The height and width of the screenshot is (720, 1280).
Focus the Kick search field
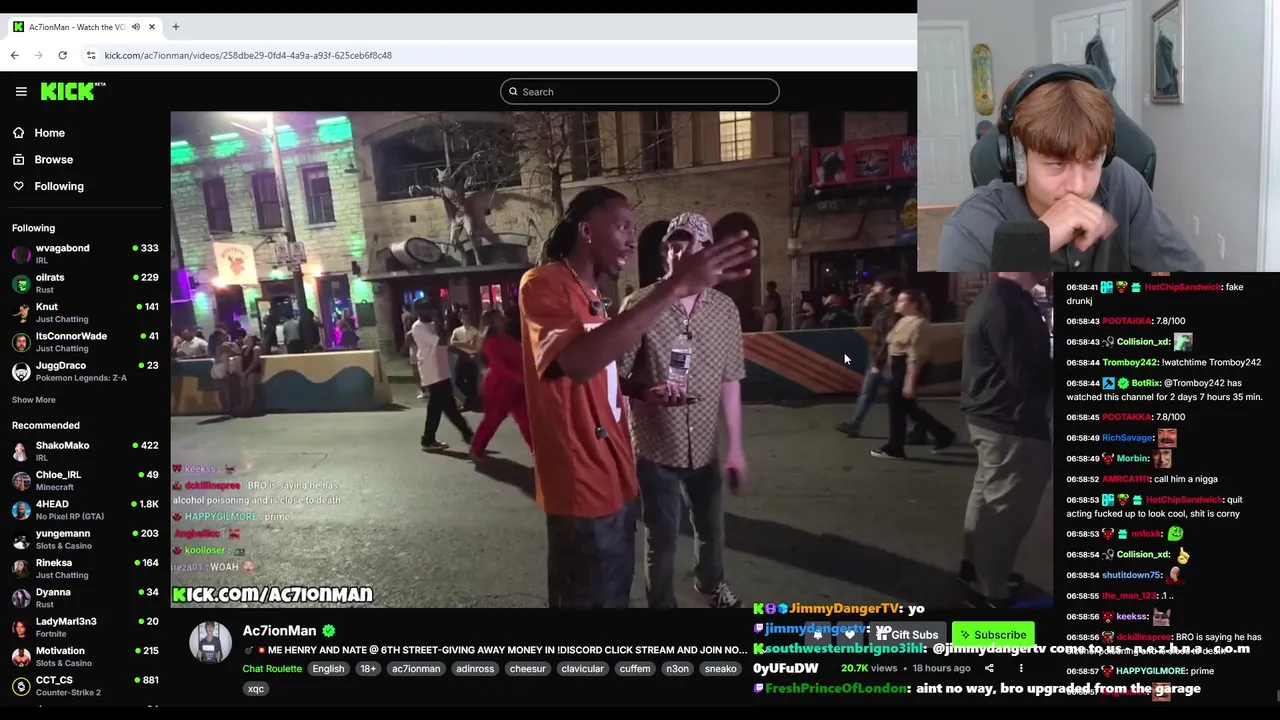click(639, 91)
